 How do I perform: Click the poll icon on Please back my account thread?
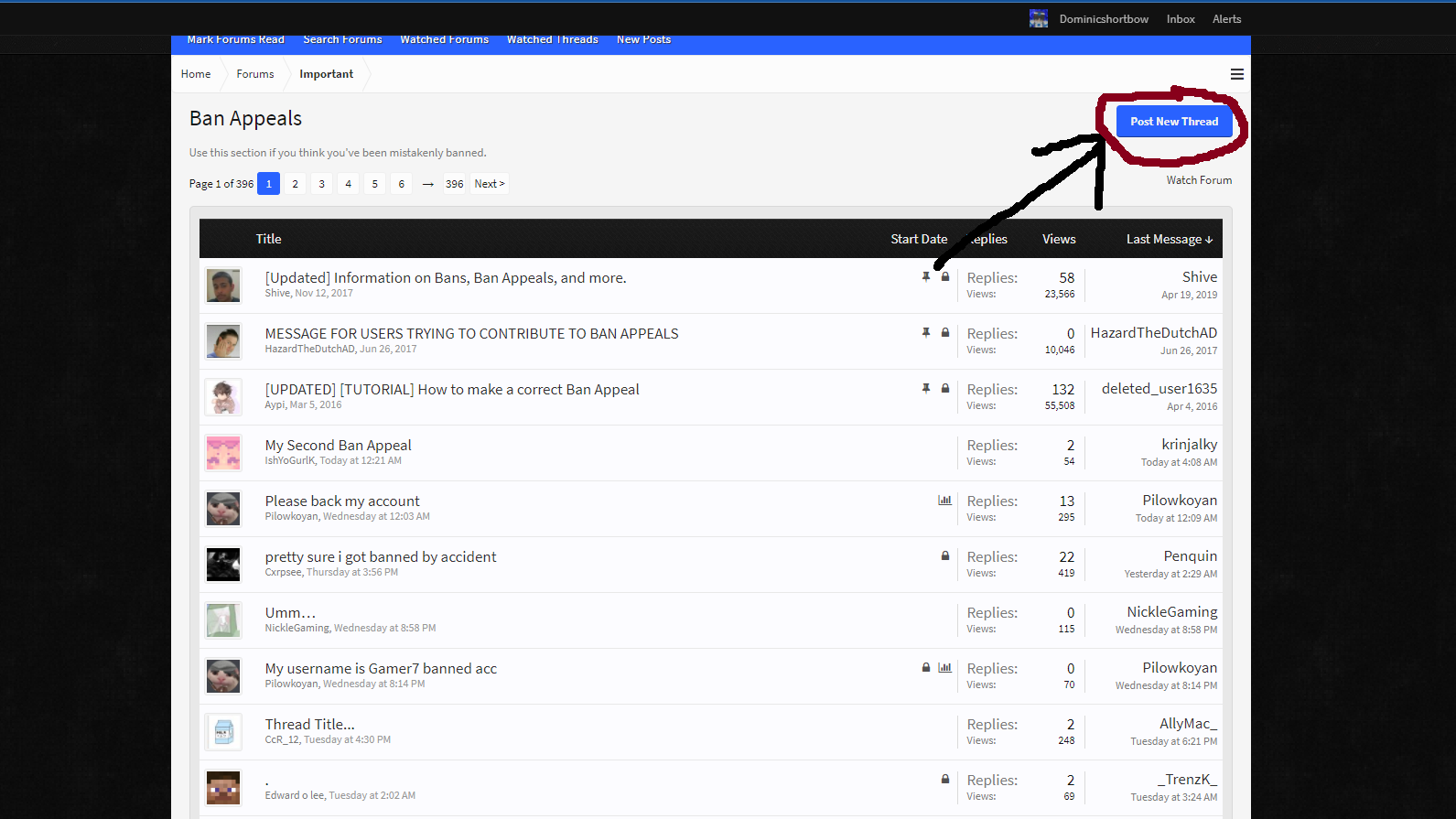tap(944, 501)
